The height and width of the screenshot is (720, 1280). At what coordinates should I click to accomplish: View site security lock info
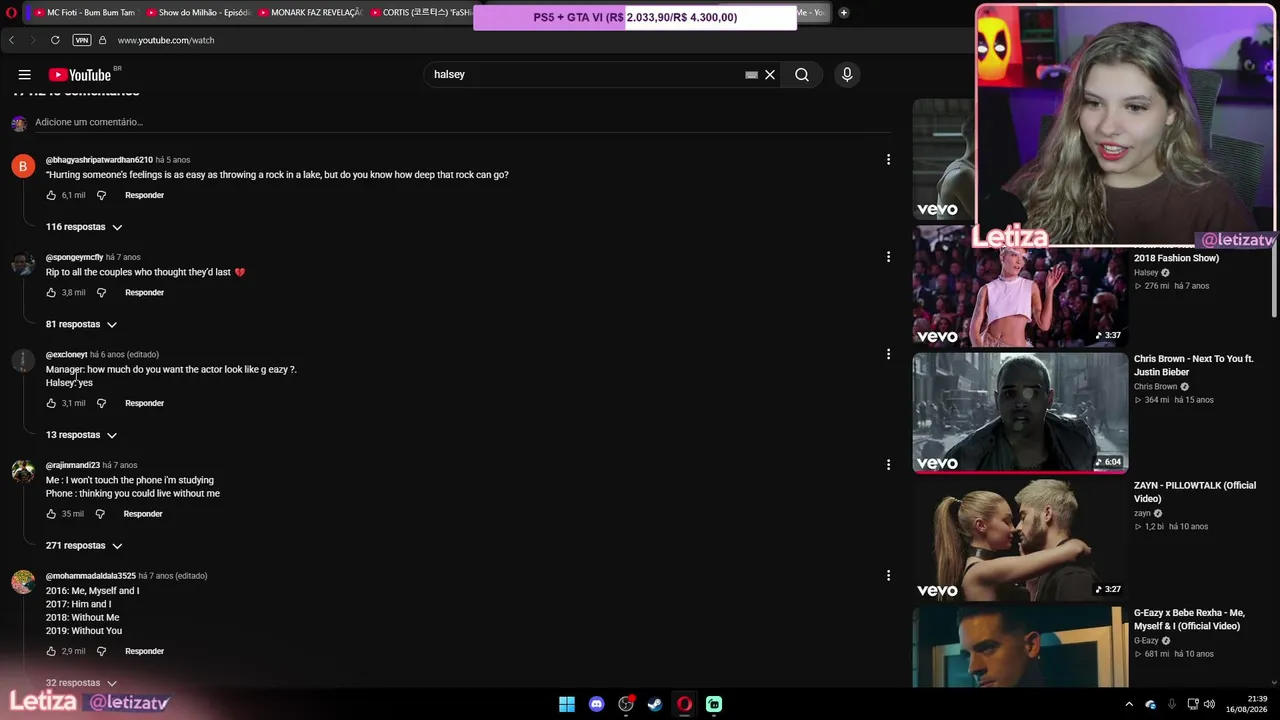click(x=102, y=40)
